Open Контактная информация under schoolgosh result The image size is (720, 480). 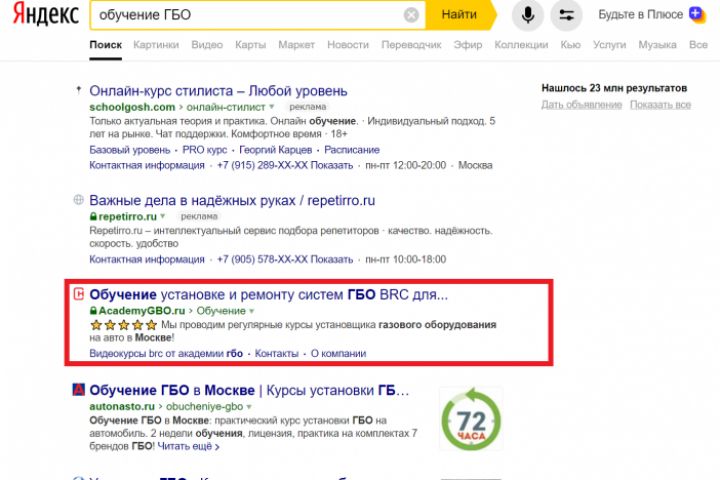click(147, 165)
